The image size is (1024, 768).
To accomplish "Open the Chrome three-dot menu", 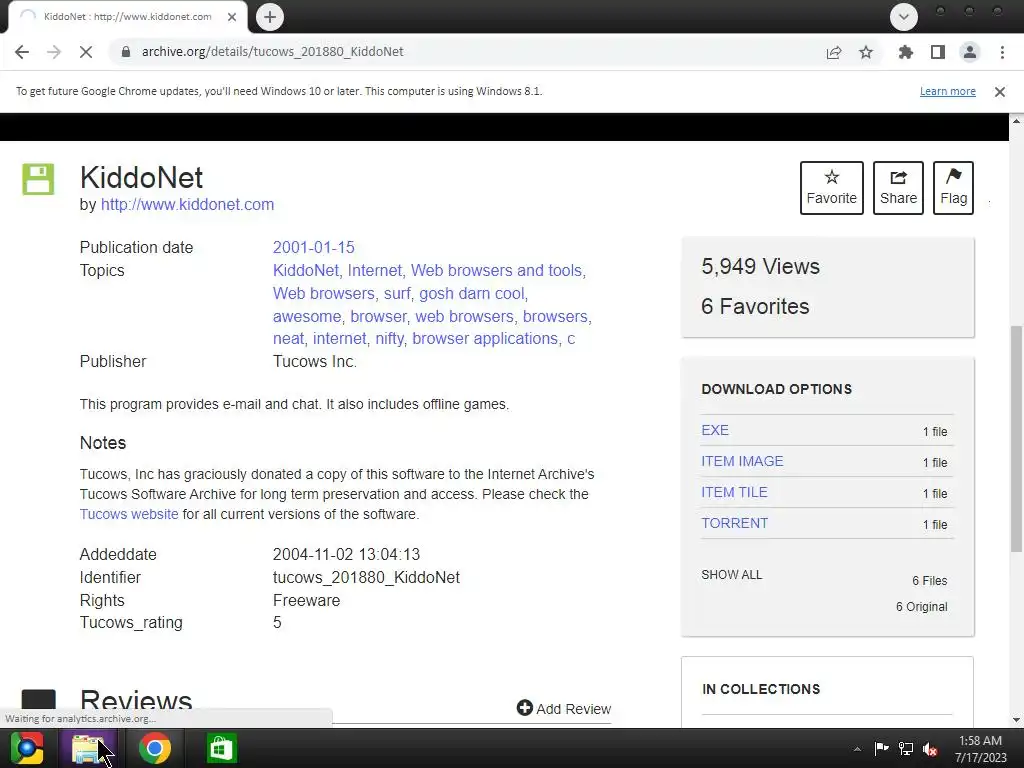I will 1002,52.
